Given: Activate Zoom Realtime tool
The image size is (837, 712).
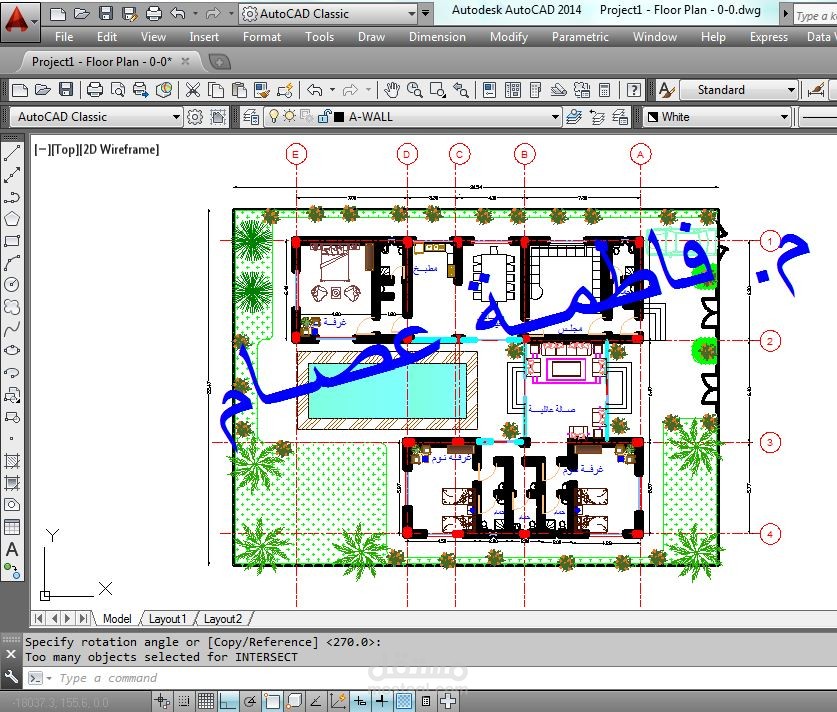Looking at the screenshot, I should (x=415, y=90).
